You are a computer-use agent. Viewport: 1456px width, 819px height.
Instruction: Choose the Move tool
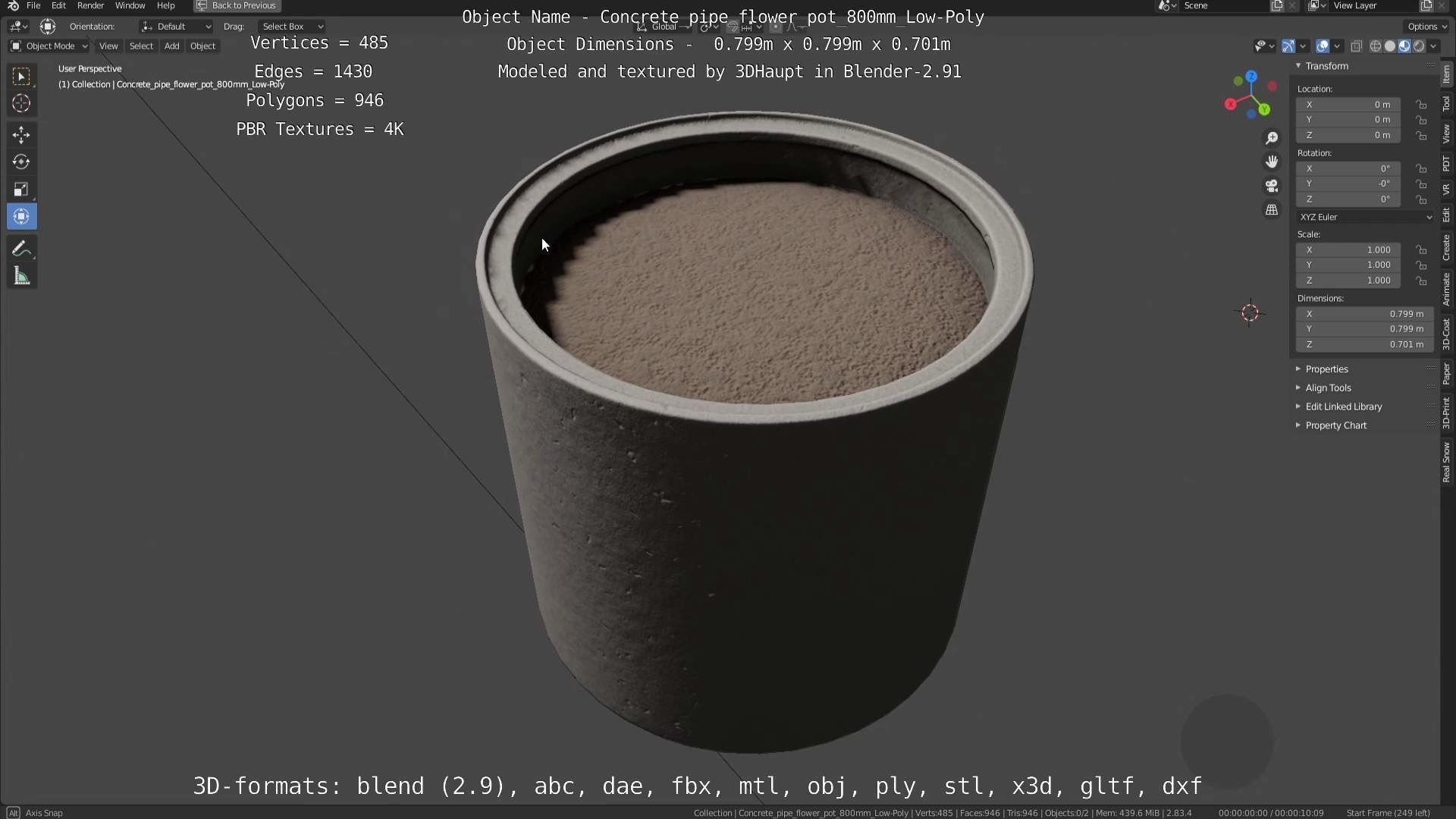[x=21, y=135]
